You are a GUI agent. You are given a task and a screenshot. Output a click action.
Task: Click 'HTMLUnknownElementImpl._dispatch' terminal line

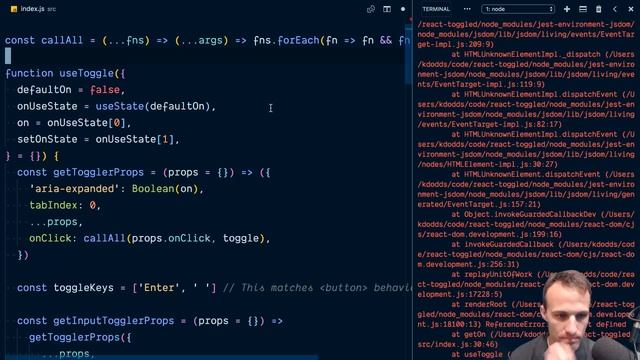[x=532, y=55]
